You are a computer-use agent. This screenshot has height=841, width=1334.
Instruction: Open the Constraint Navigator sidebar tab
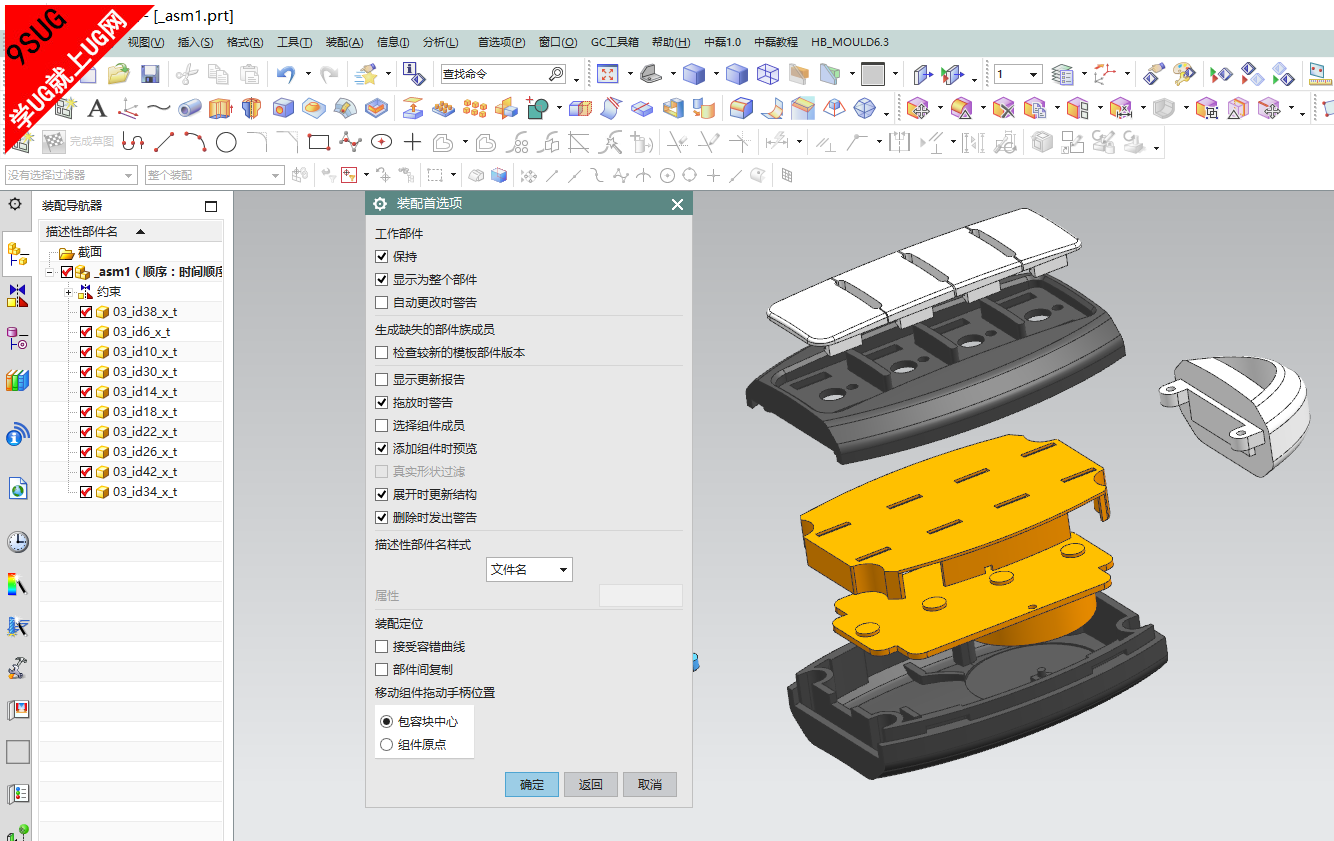[18, 295]
